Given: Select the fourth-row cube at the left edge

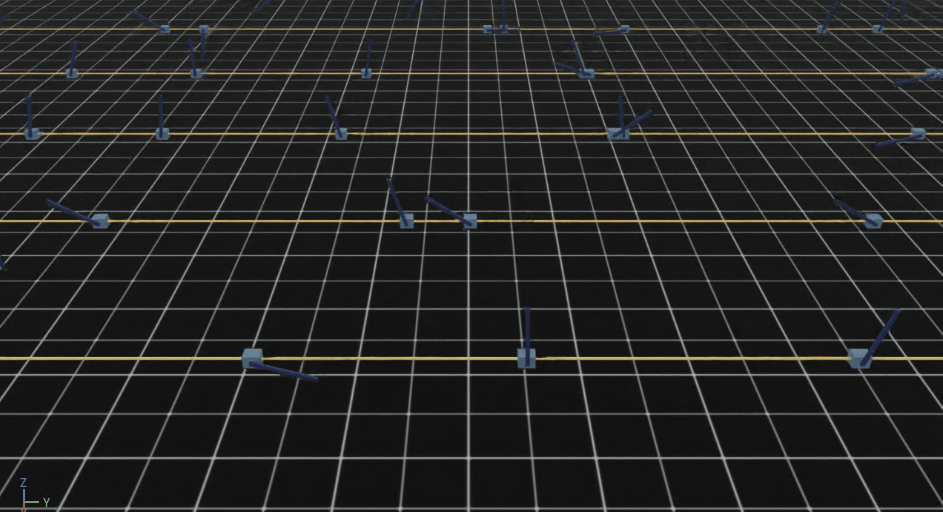Looking at the screenshot, I should [x=72, y=73].
